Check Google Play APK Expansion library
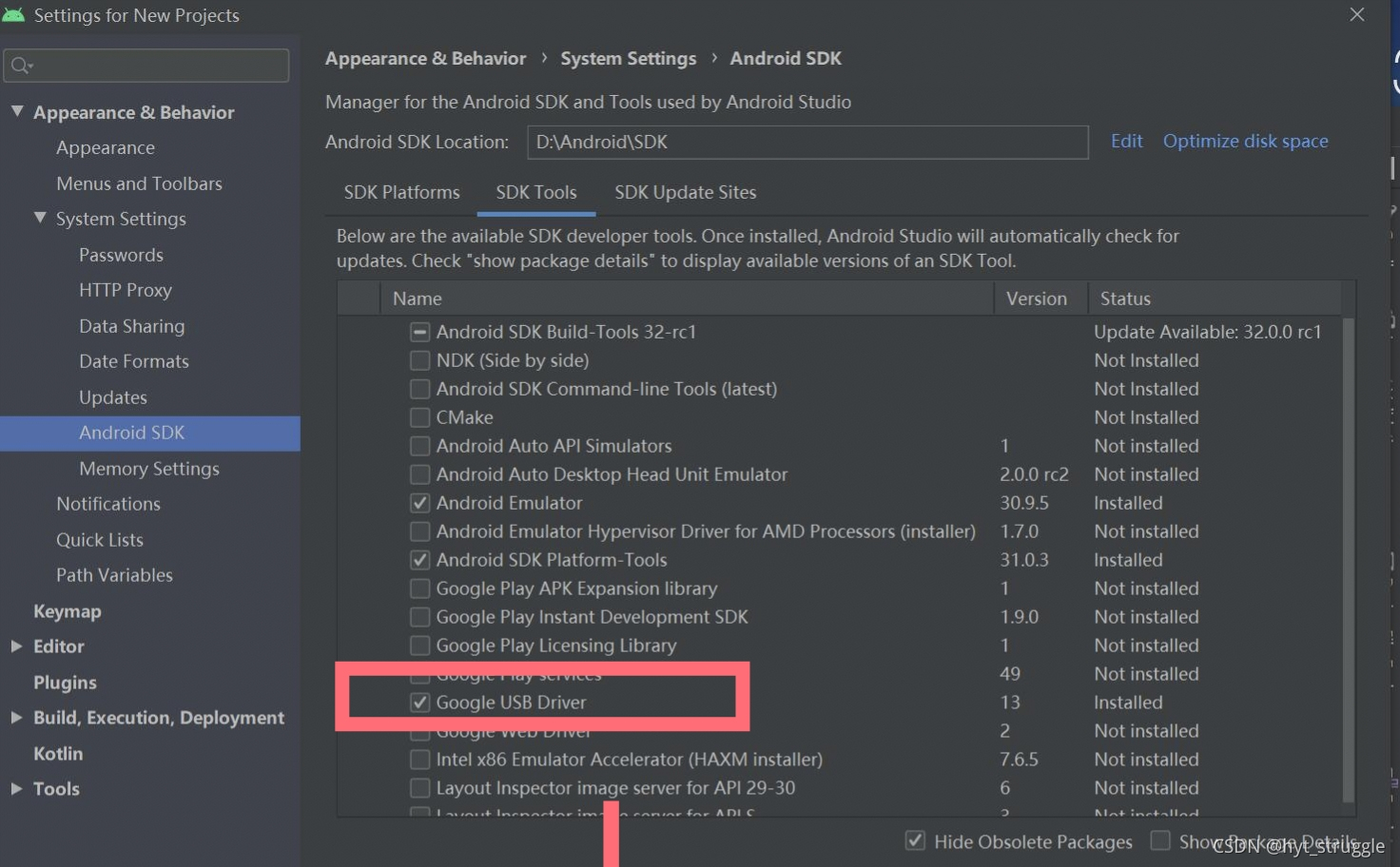 pyautogui.click(x=419, y=588)
